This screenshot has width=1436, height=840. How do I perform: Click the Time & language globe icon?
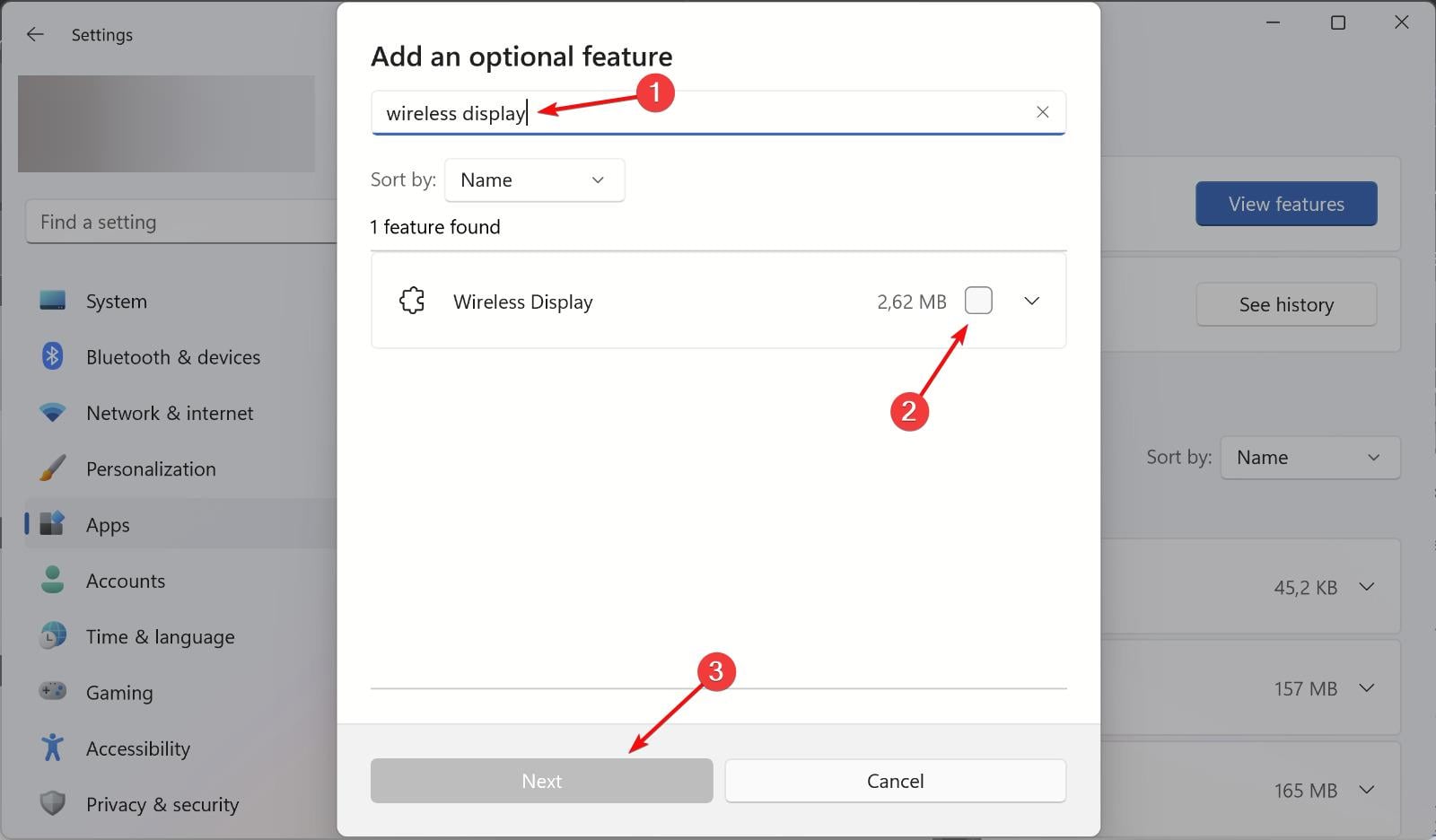(52, 636)
